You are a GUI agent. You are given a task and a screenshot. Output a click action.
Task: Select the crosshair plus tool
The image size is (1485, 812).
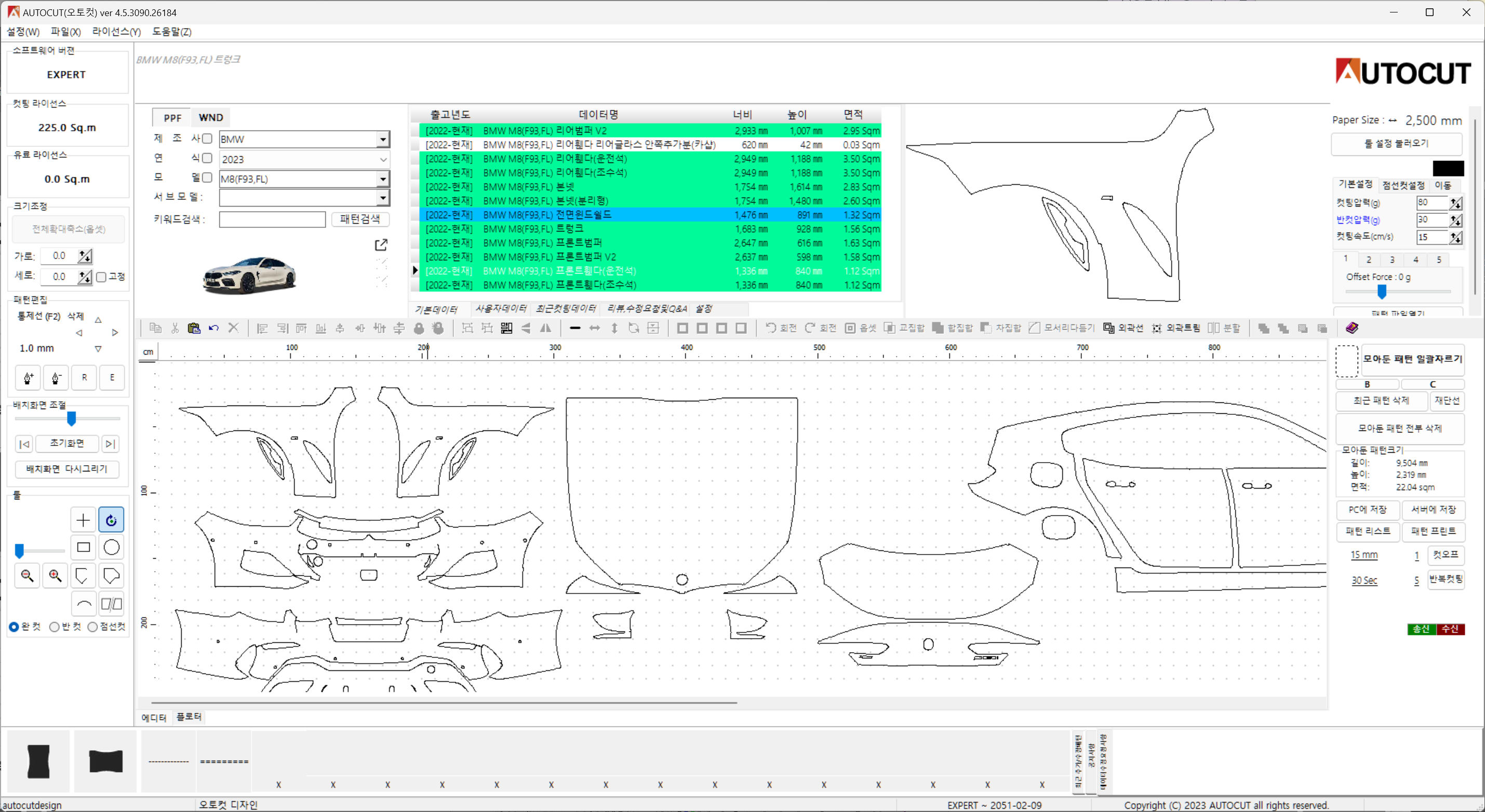(x=83, y=520)
